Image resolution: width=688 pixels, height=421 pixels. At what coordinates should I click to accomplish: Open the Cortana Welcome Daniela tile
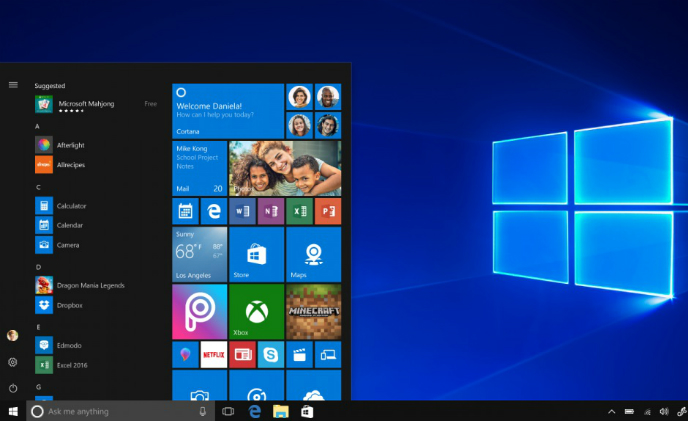click(228, 111)
